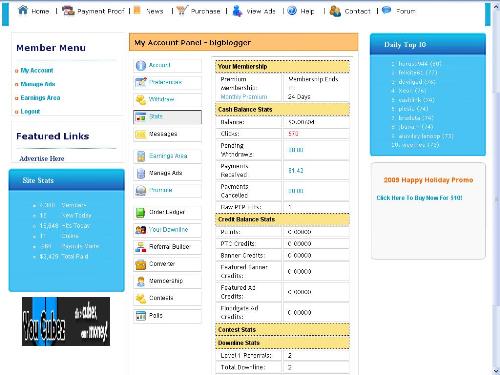Click the Member Menu heading
The height and width of the screenshot is (375, 500).
(51, 48)
